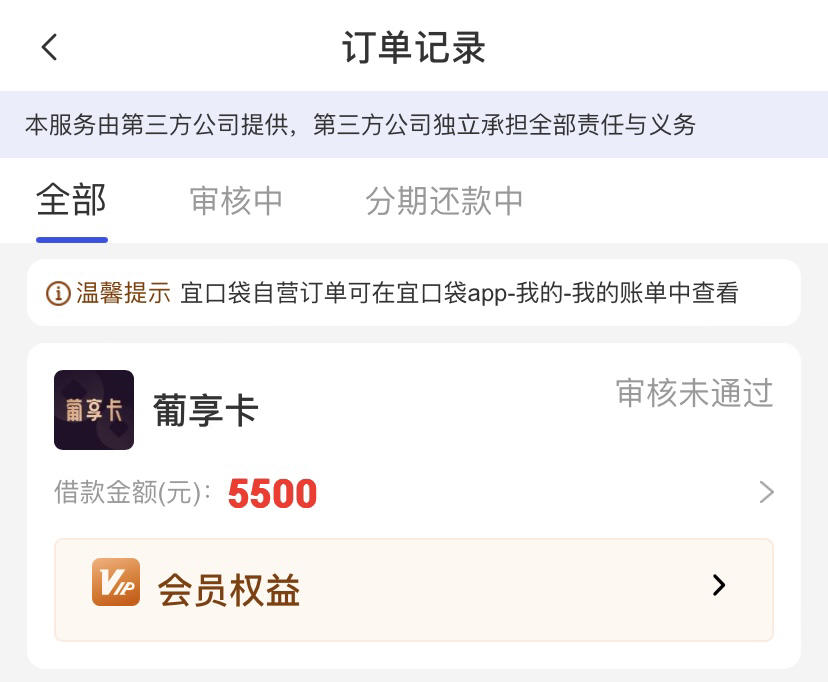The width and height of the screenshot is (828, 682).
Task: Tap the third-party service disclaimer banner
Action: [414, 125]
